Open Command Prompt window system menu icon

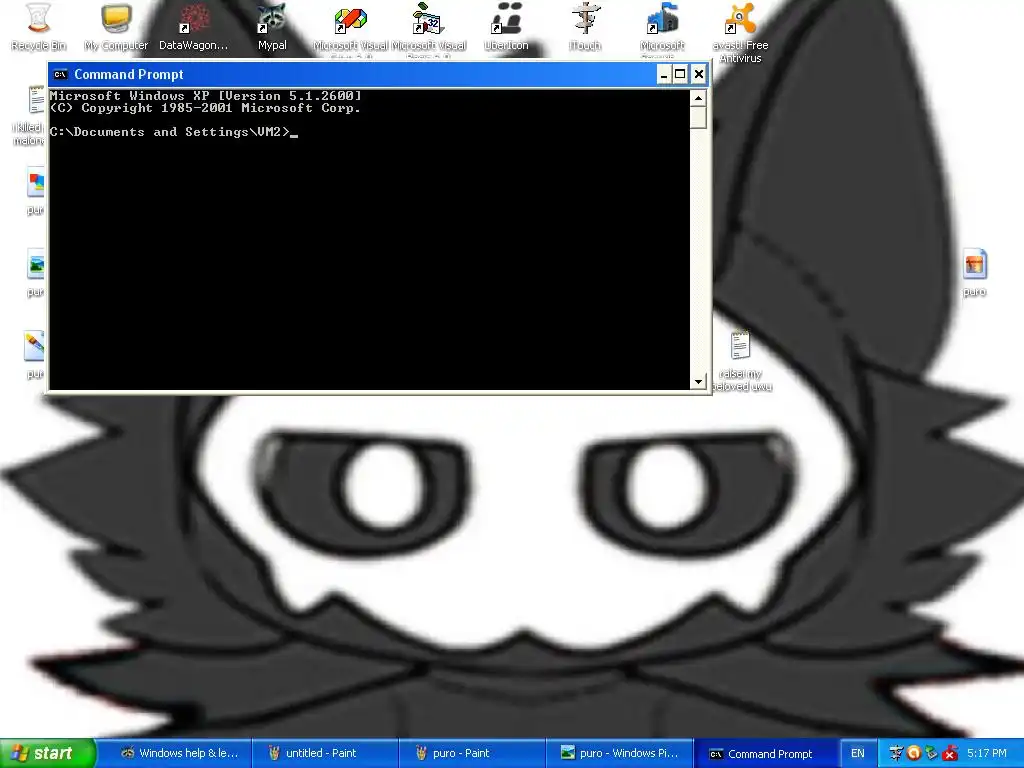point(61,74)
